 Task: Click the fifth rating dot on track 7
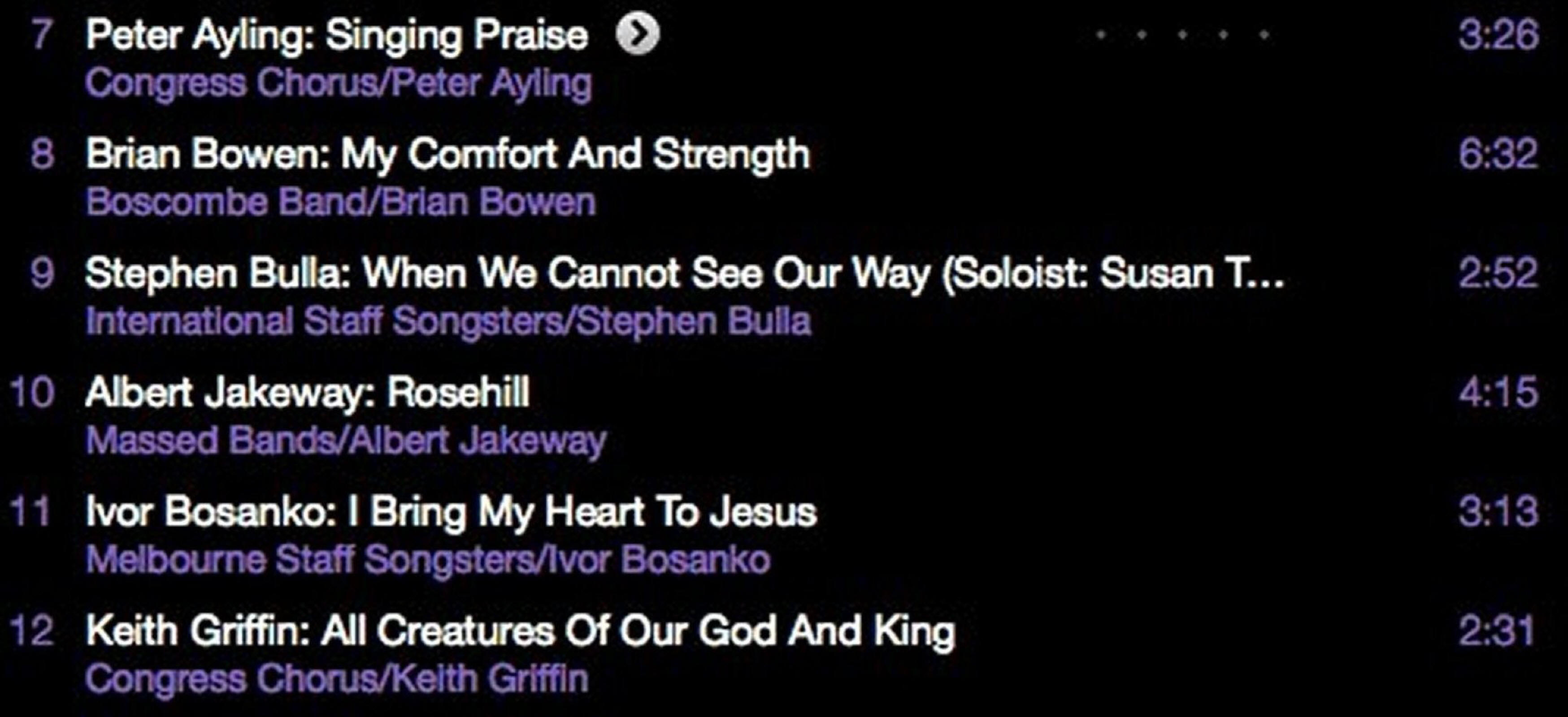pyautogui.click(x=1264, y=35)
